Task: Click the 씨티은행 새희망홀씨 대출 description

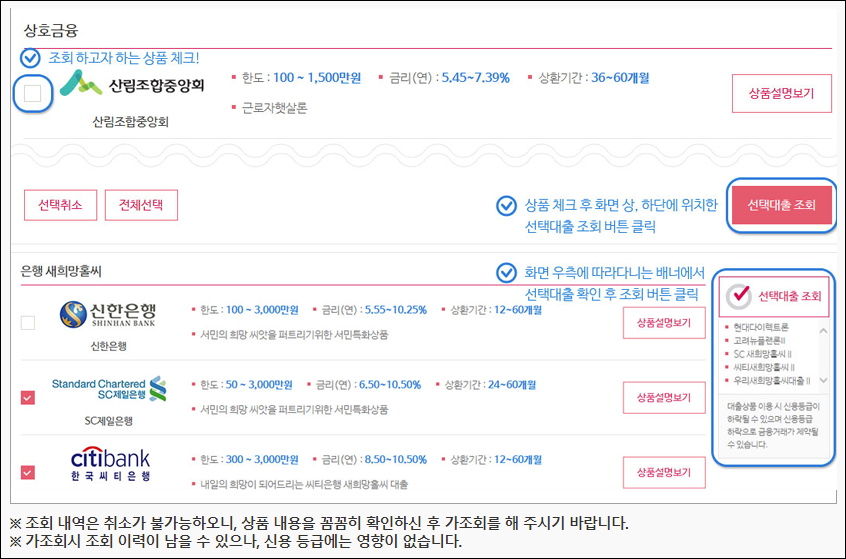Action: tap(304, 485)
